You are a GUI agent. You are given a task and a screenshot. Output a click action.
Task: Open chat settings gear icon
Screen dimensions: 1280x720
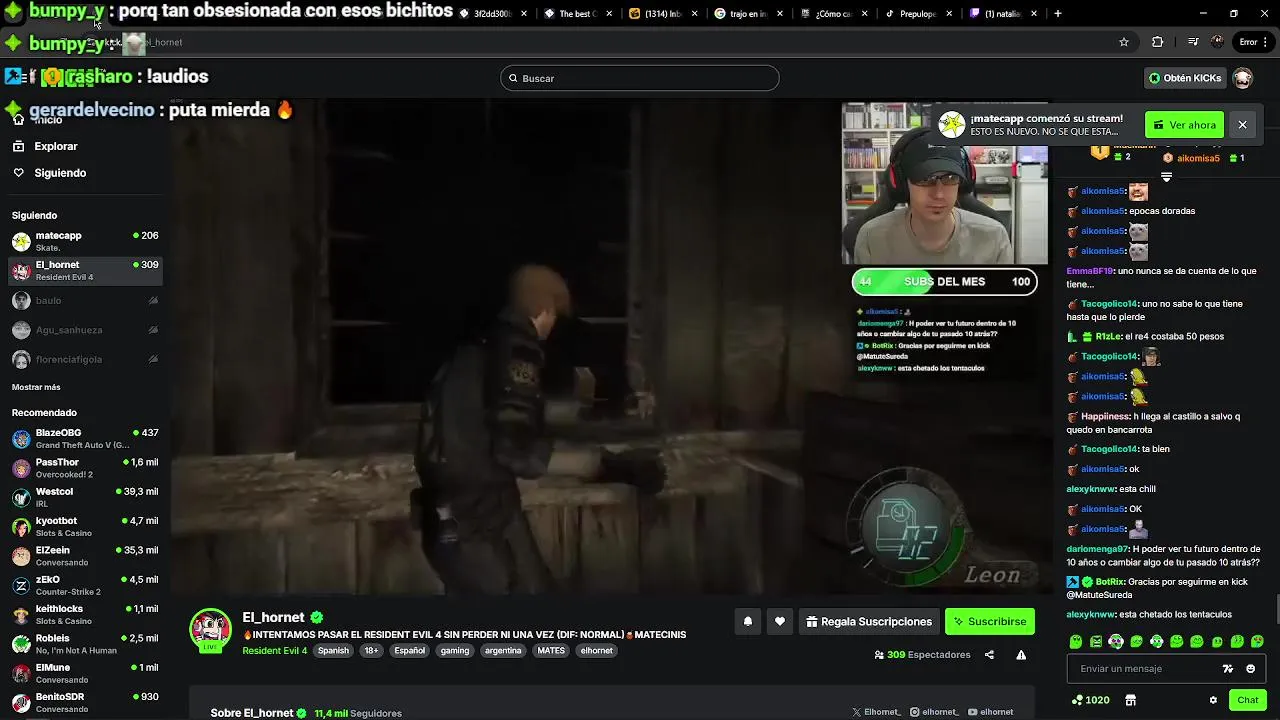pos(1213,700)
